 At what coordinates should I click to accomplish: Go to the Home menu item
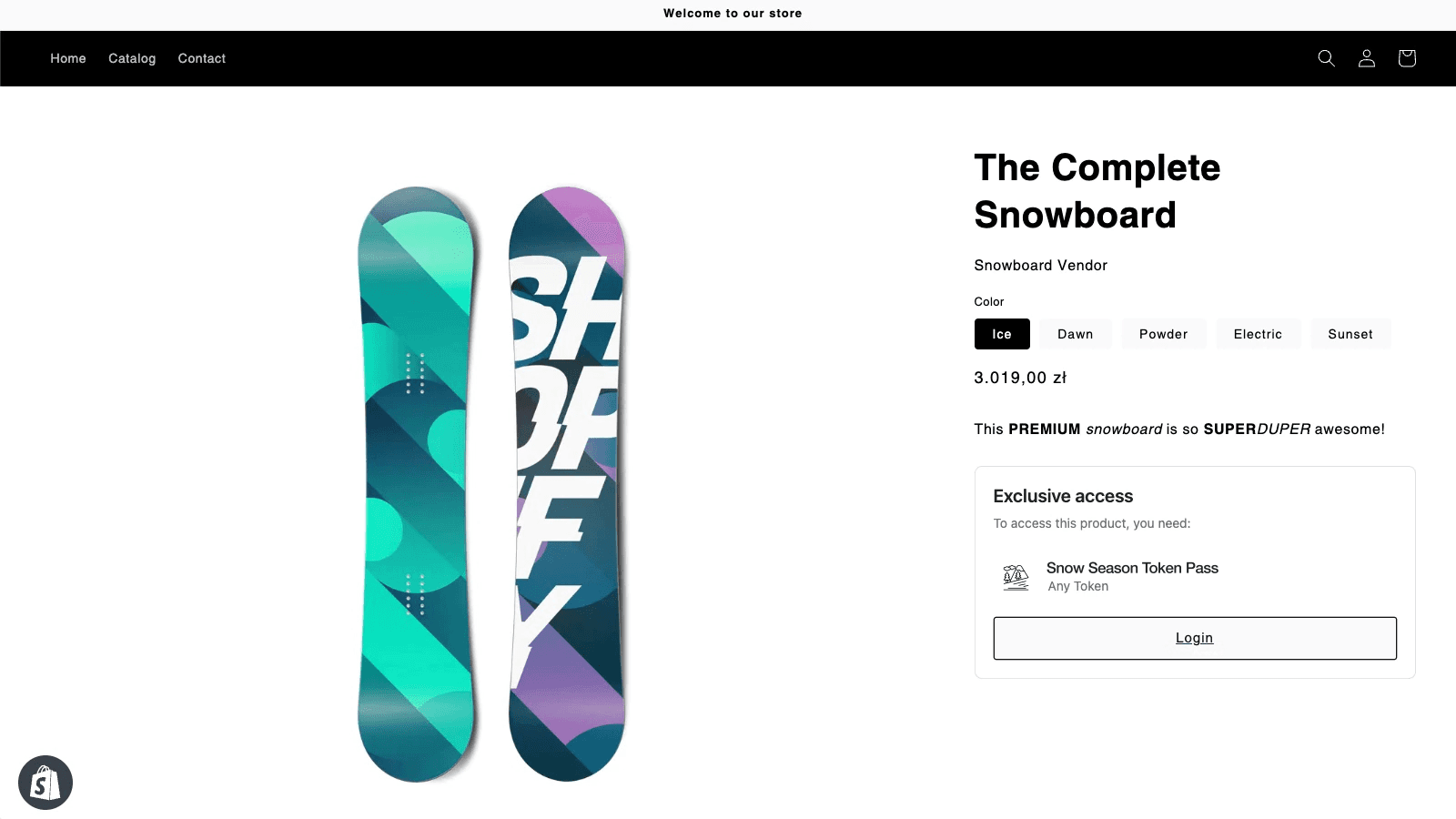(68, 58)
